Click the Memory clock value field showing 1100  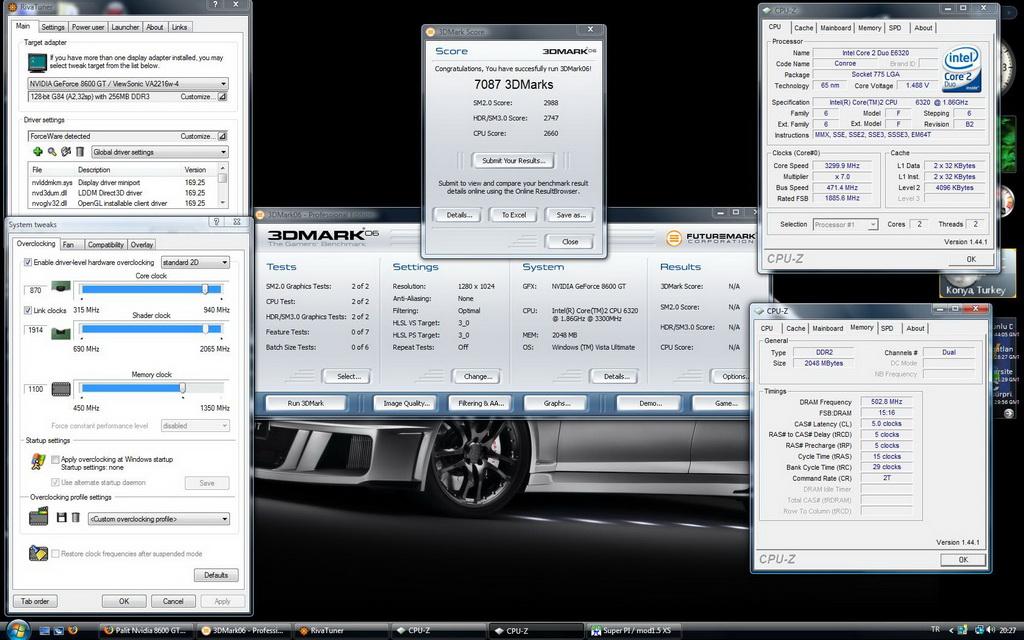click(35, 389)
